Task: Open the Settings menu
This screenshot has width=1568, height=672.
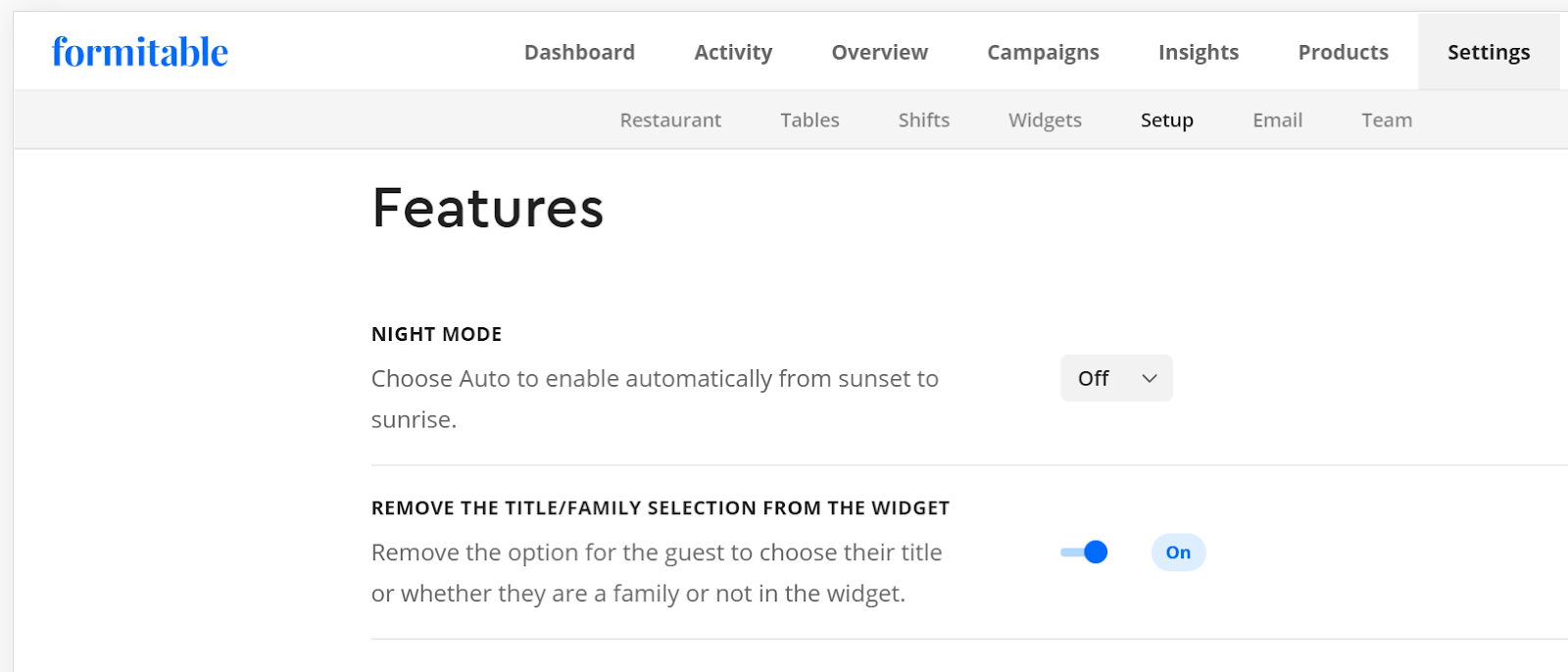Action: click(x=1487, y=52)
